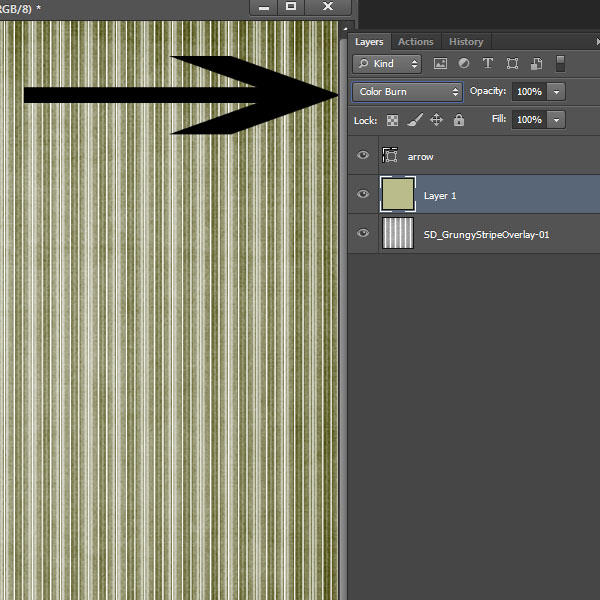Lock transparent pixels for Layer 1
600x600 pixels.
(392, 120)
